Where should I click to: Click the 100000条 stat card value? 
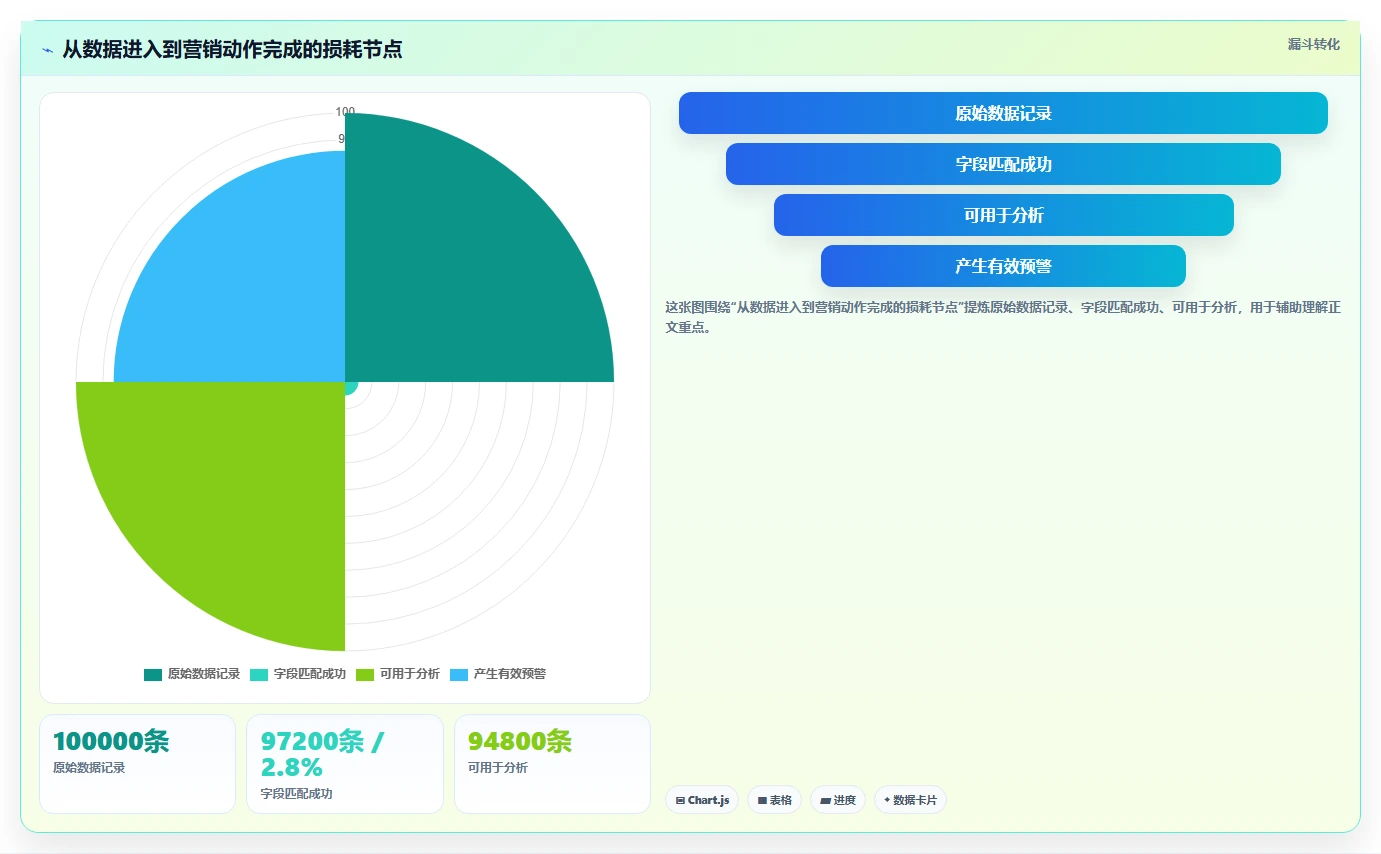click(111, 741)
